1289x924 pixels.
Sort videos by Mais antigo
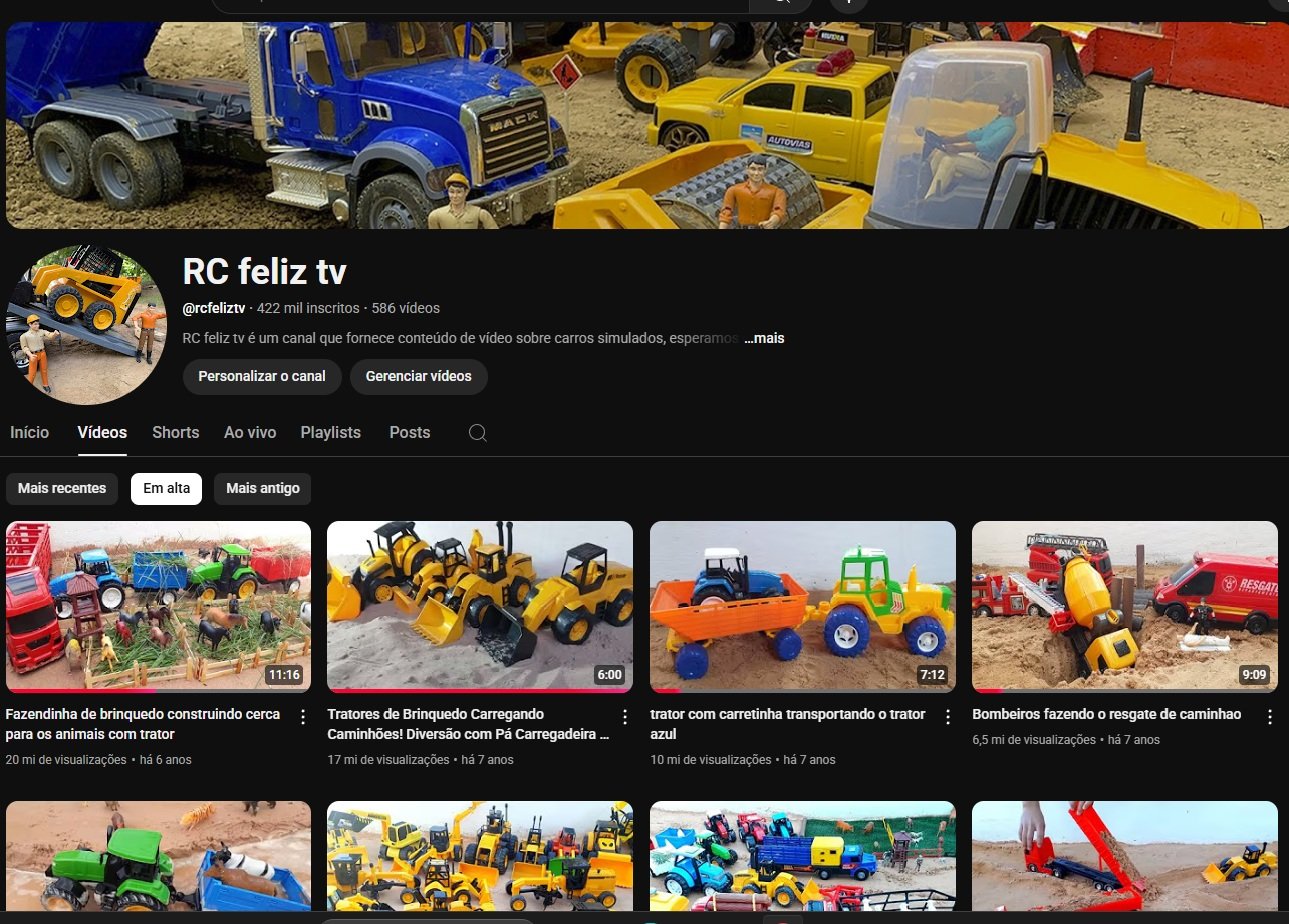pyautogui.click(x=262, y=489)
